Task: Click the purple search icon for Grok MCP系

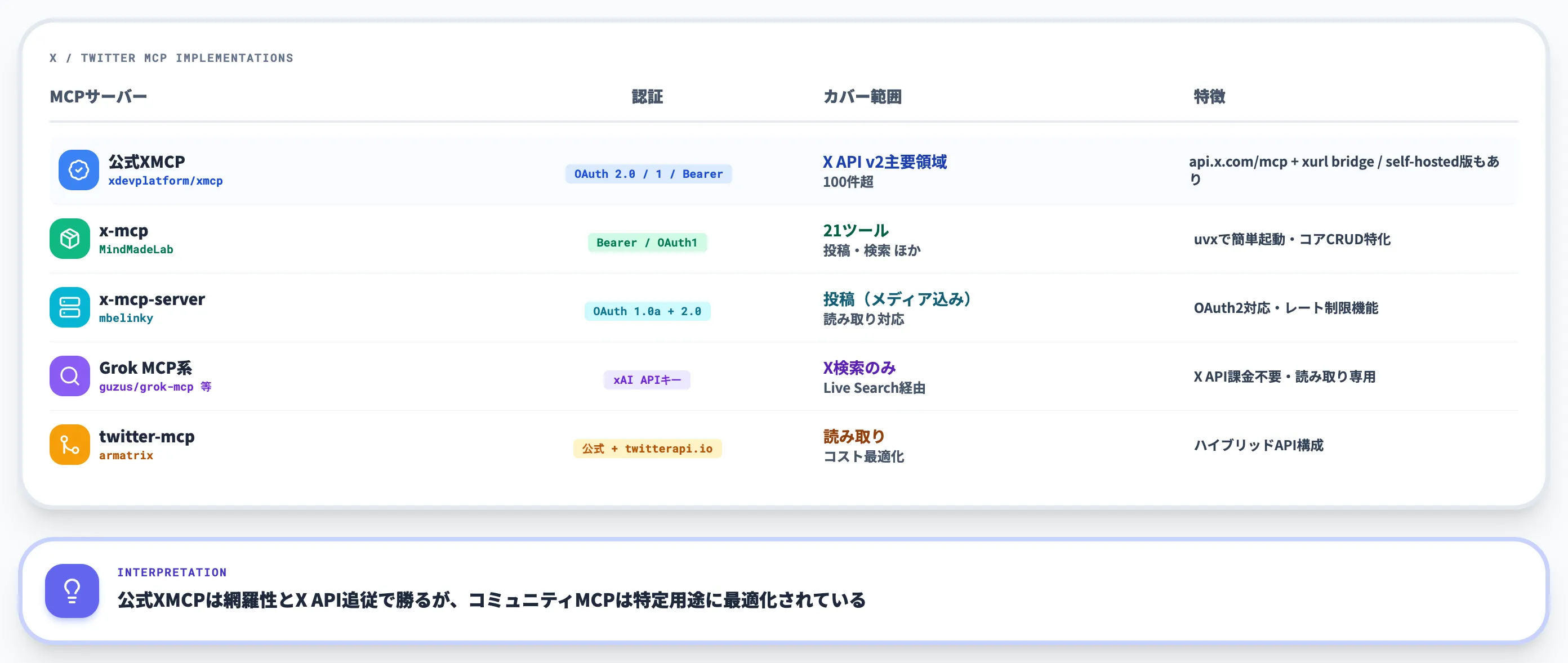Action: point(69,377)
